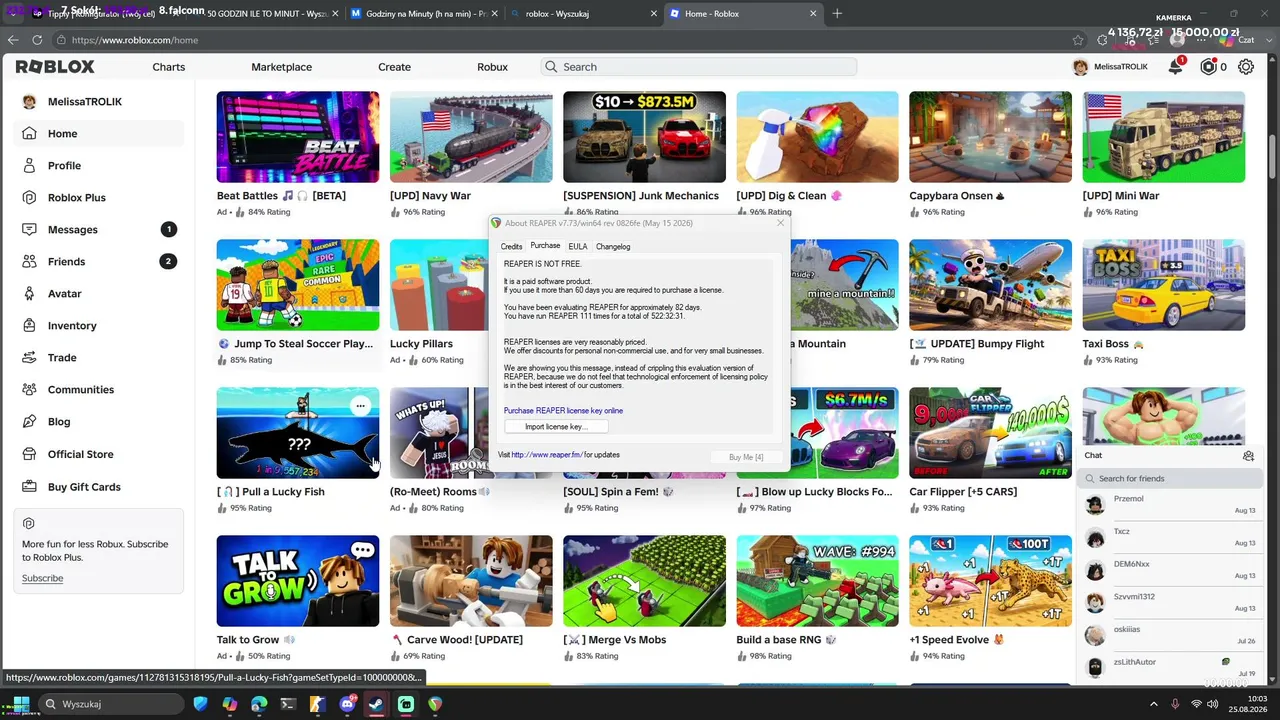The width and height of the screenshot is (1280, 720).
Task: Click Trade icon in the sidebar
Action: click(29, 358)
